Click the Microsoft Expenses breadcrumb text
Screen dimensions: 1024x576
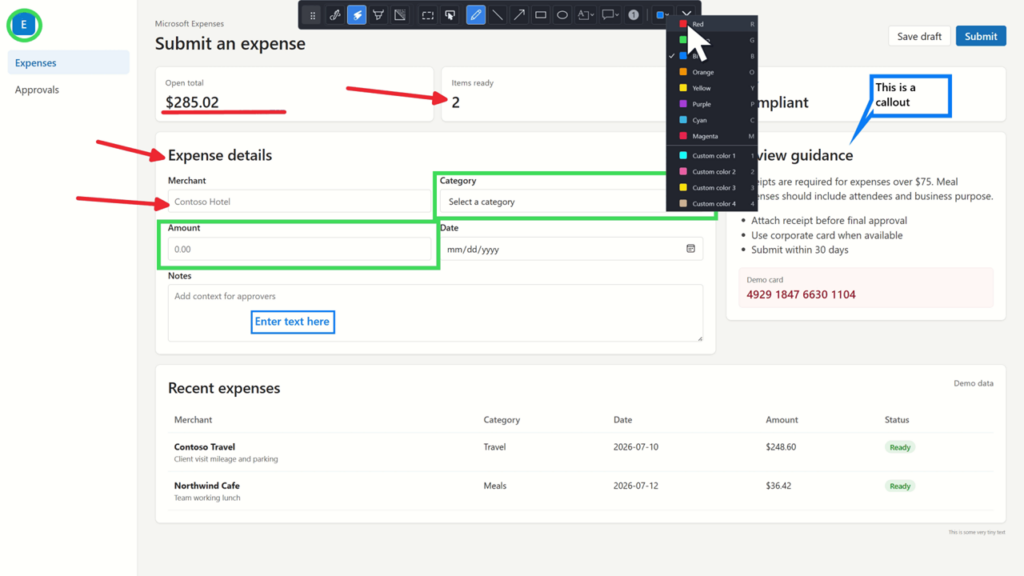coord(189,24)
